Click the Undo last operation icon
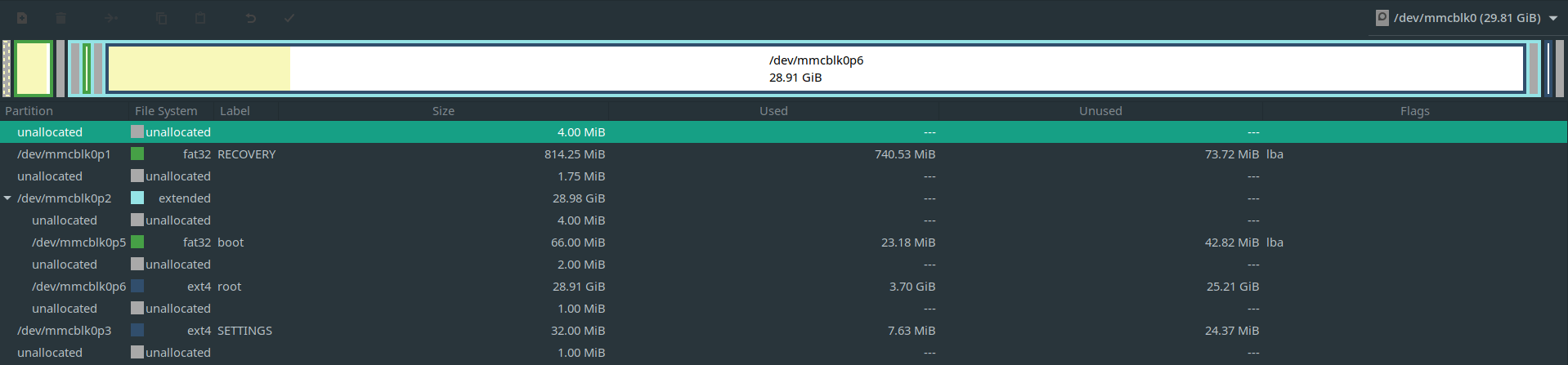1568x365 pixels. (251, 18)
